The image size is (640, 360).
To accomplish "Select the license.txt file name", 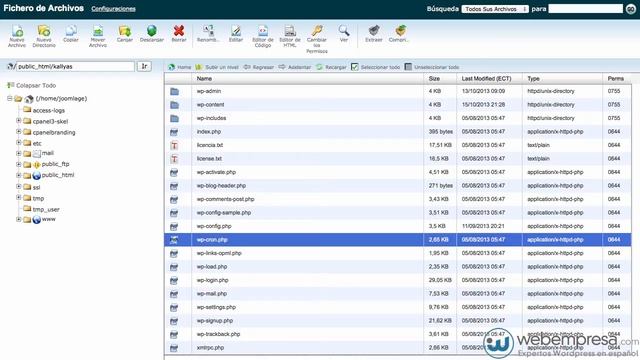I will 209,159.
